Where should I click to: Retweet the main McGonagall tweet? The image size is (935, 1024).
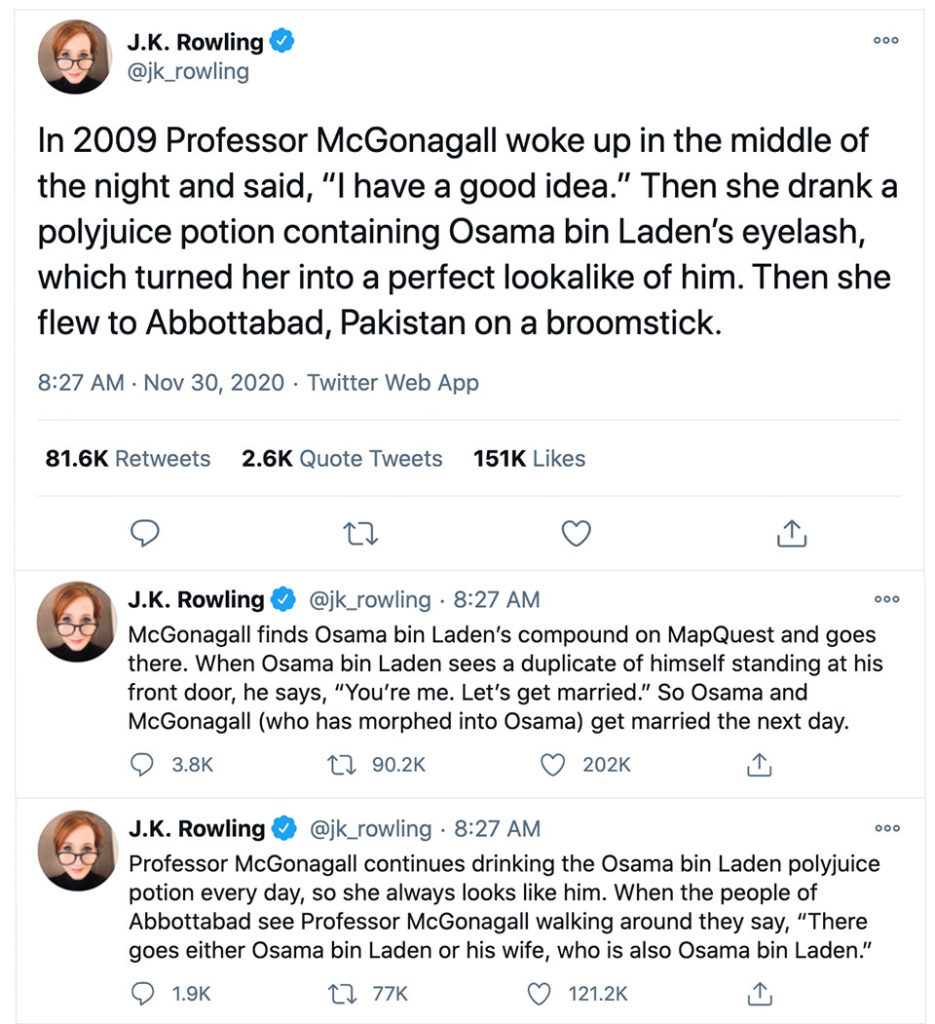point(360,533)
